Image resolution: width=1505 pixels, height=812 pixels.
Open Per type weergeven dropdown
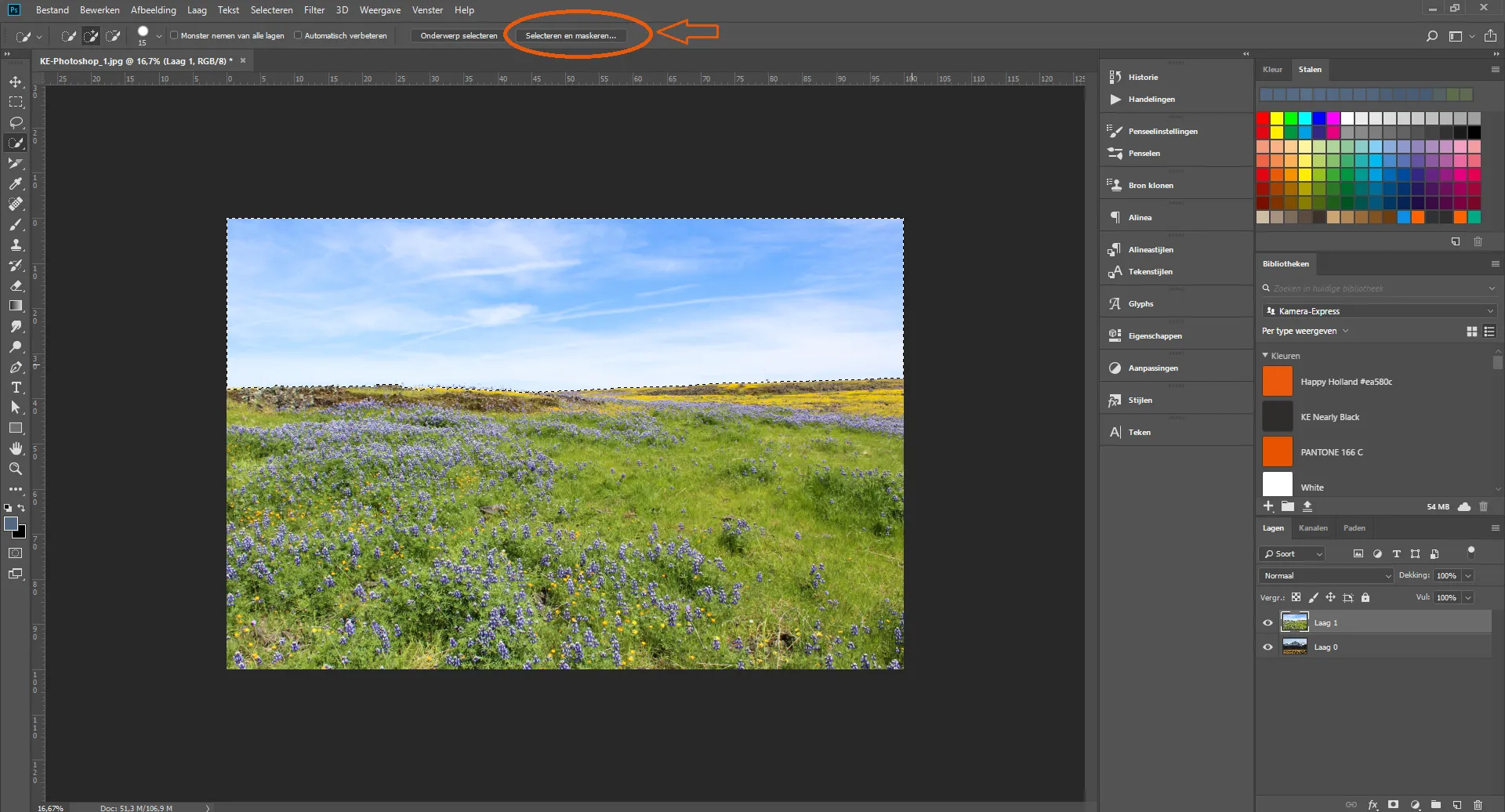click(x=1305, y=332)
